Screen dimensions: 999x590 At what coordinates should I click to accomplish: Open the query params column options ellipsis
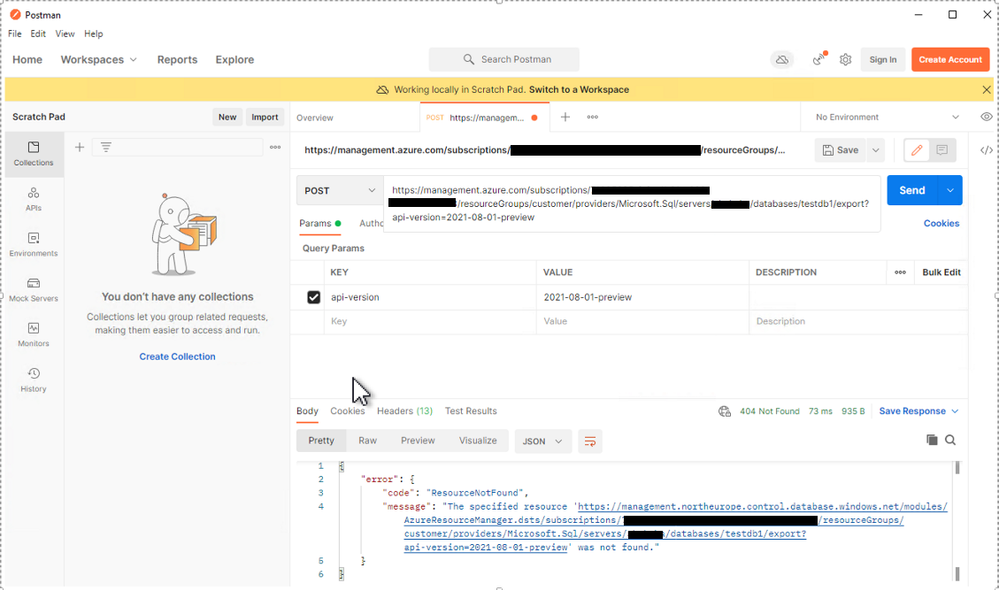coord(900,272)
